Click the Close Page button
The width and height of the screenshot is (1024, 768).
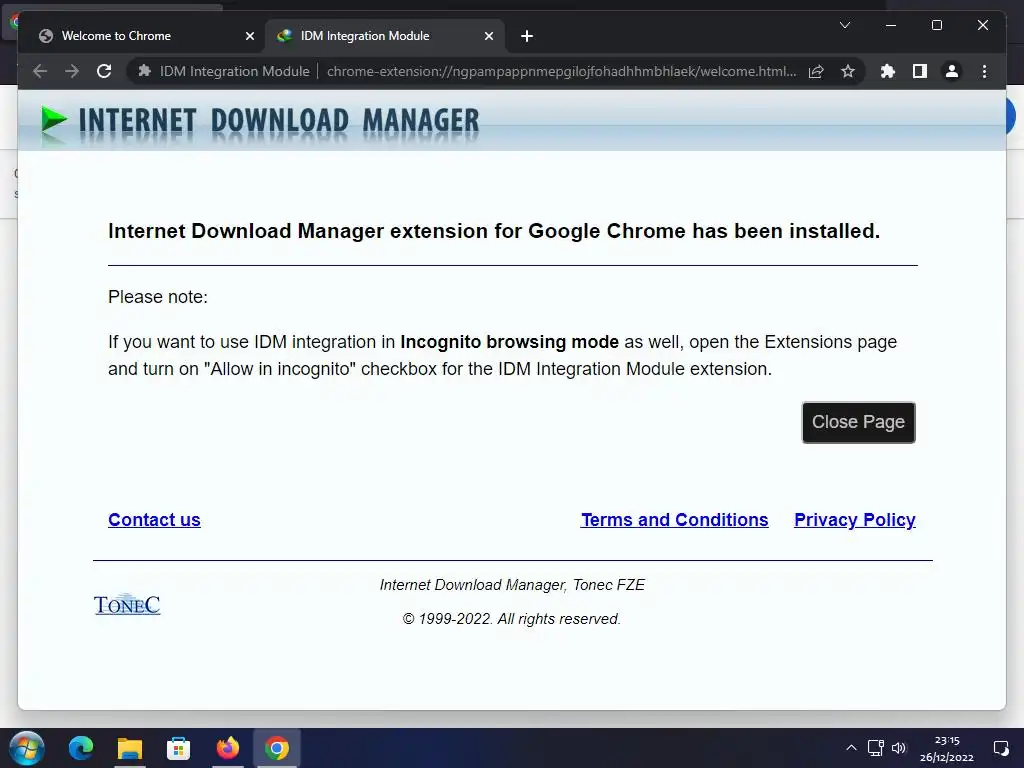point(858,422)
